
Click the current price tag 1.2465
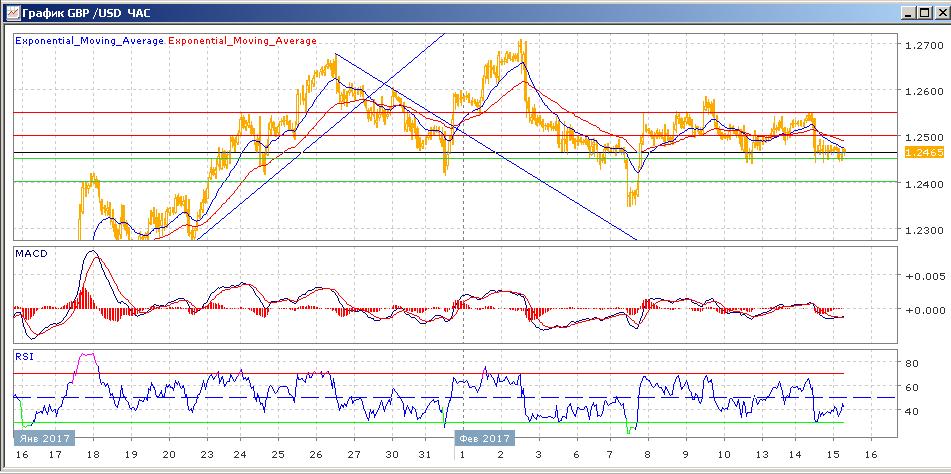(x=920, y=152)
